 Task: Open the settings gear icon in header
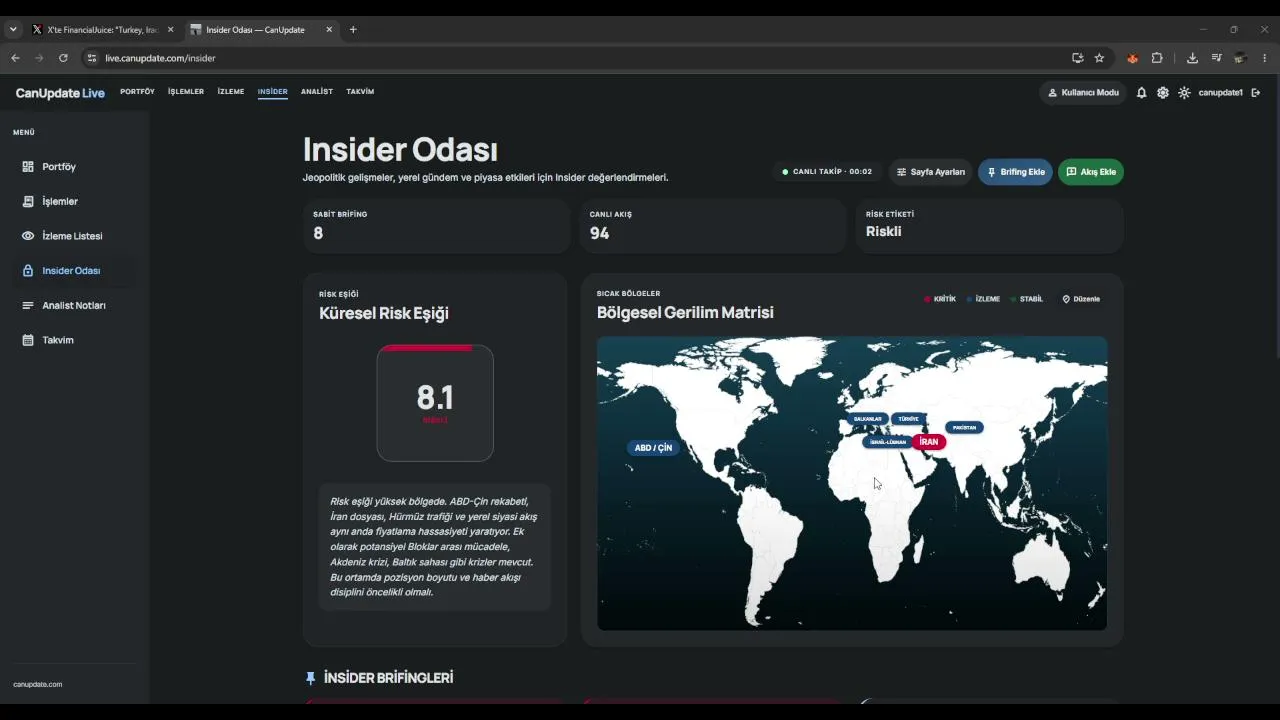pyautogui.click(x=1162, y=92)
